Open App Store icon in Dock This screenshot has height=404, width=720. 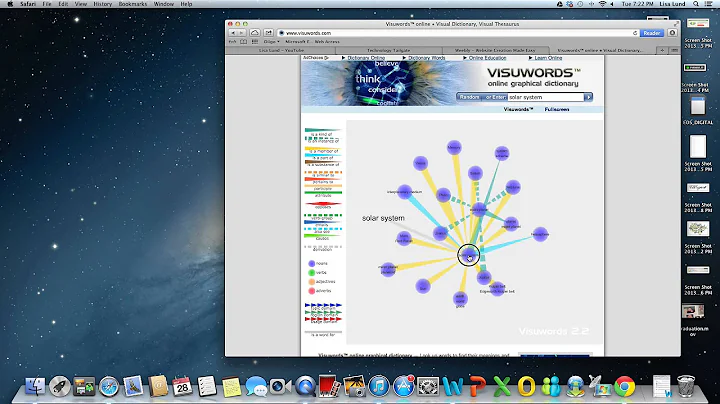[403, 386]
